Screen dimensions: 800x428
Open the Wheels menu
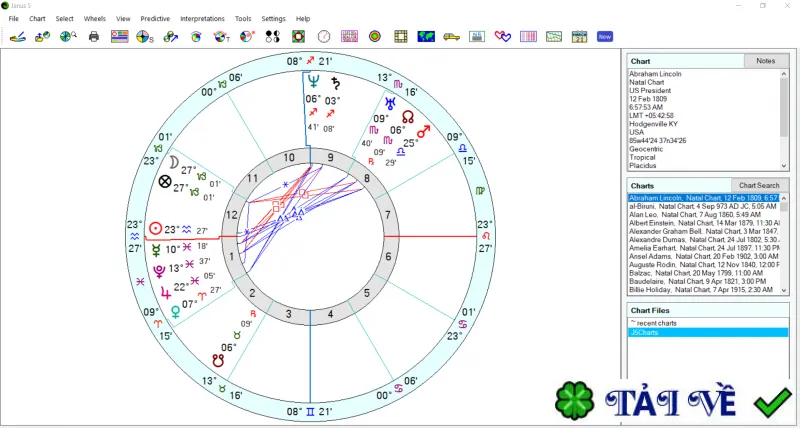[95, 19]
